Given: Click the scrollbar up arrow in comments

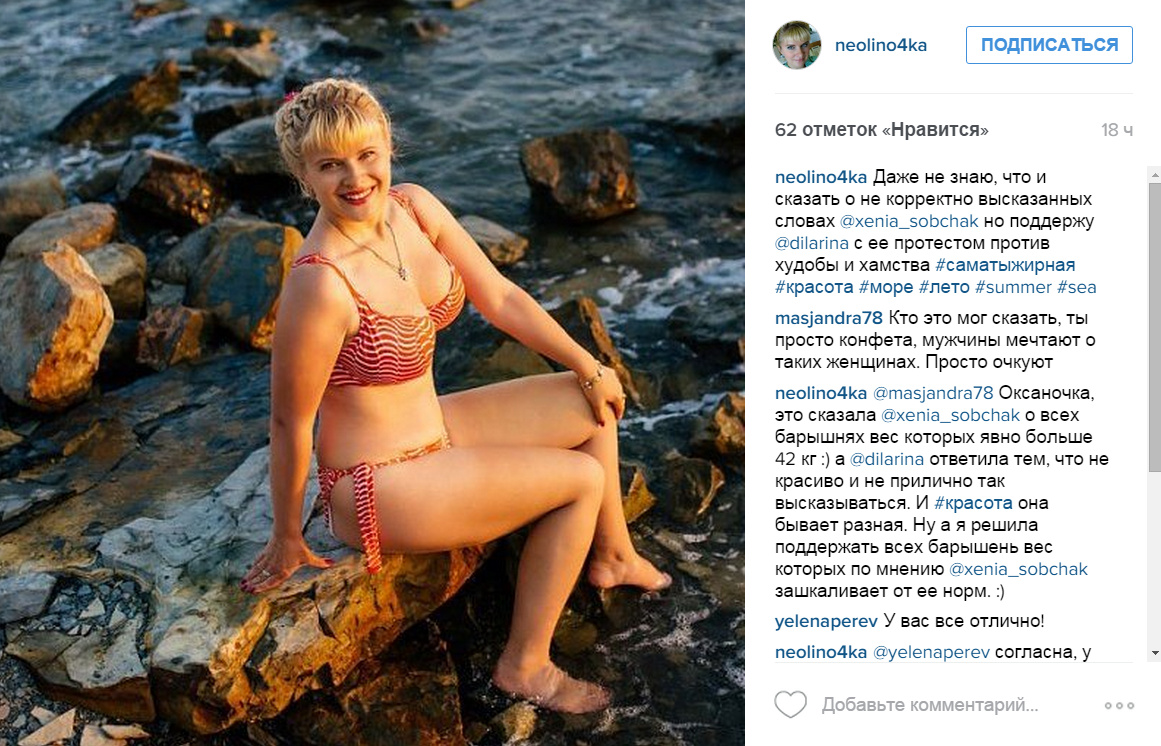Looking at the screenshot, I should pyautogui.click(x=1154, y=175).
